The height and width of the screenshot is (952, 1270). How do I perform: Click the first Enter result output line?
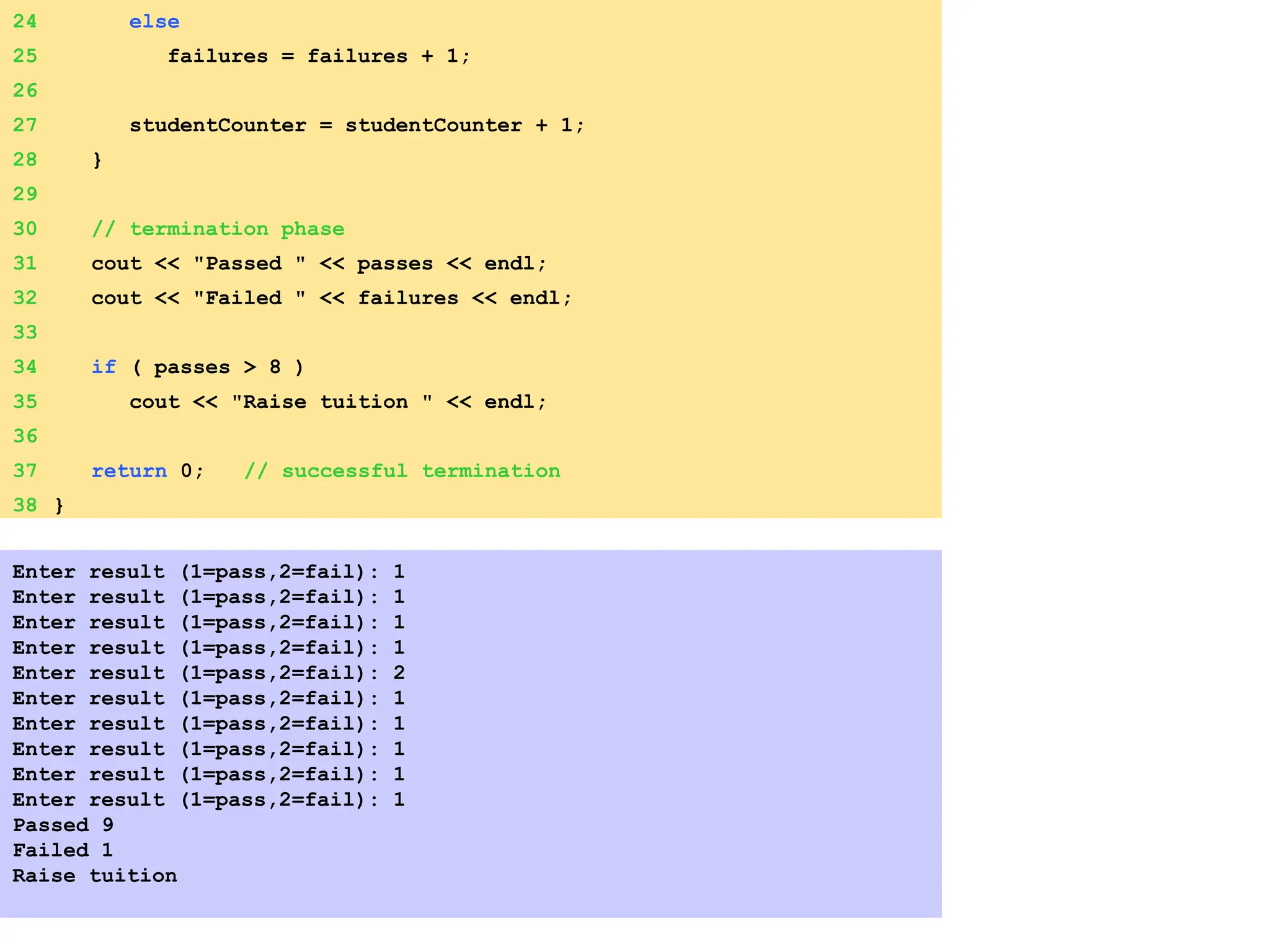208,571
